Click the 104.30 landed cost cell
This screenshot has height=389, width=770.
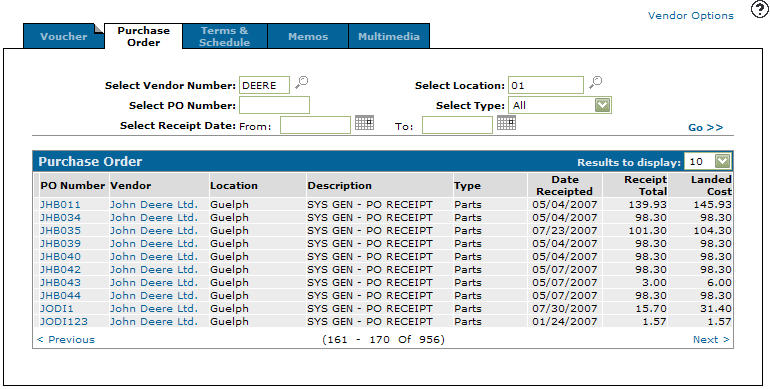tap(713, 230)
